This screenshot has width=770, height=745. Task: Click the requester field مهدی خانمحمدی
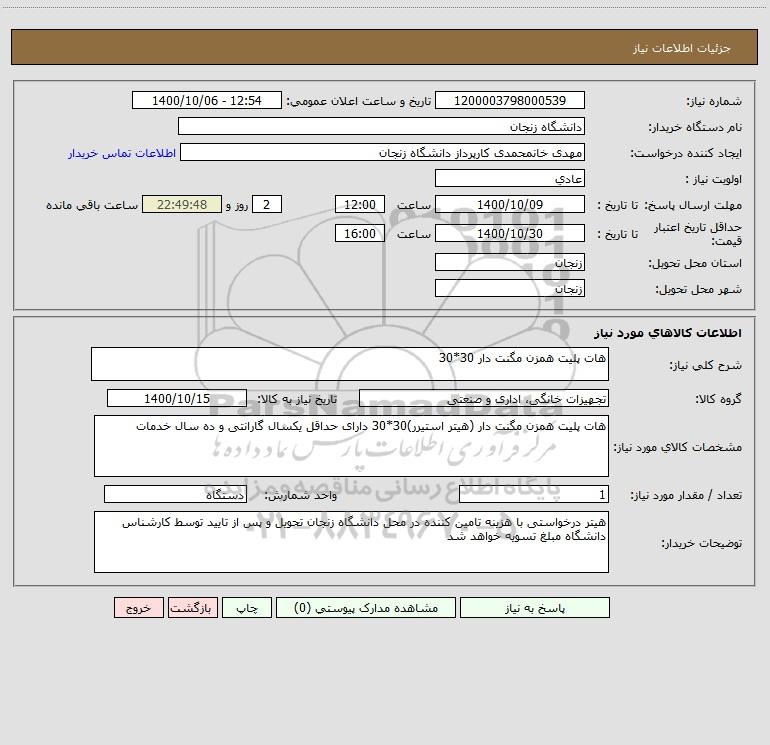382,152
